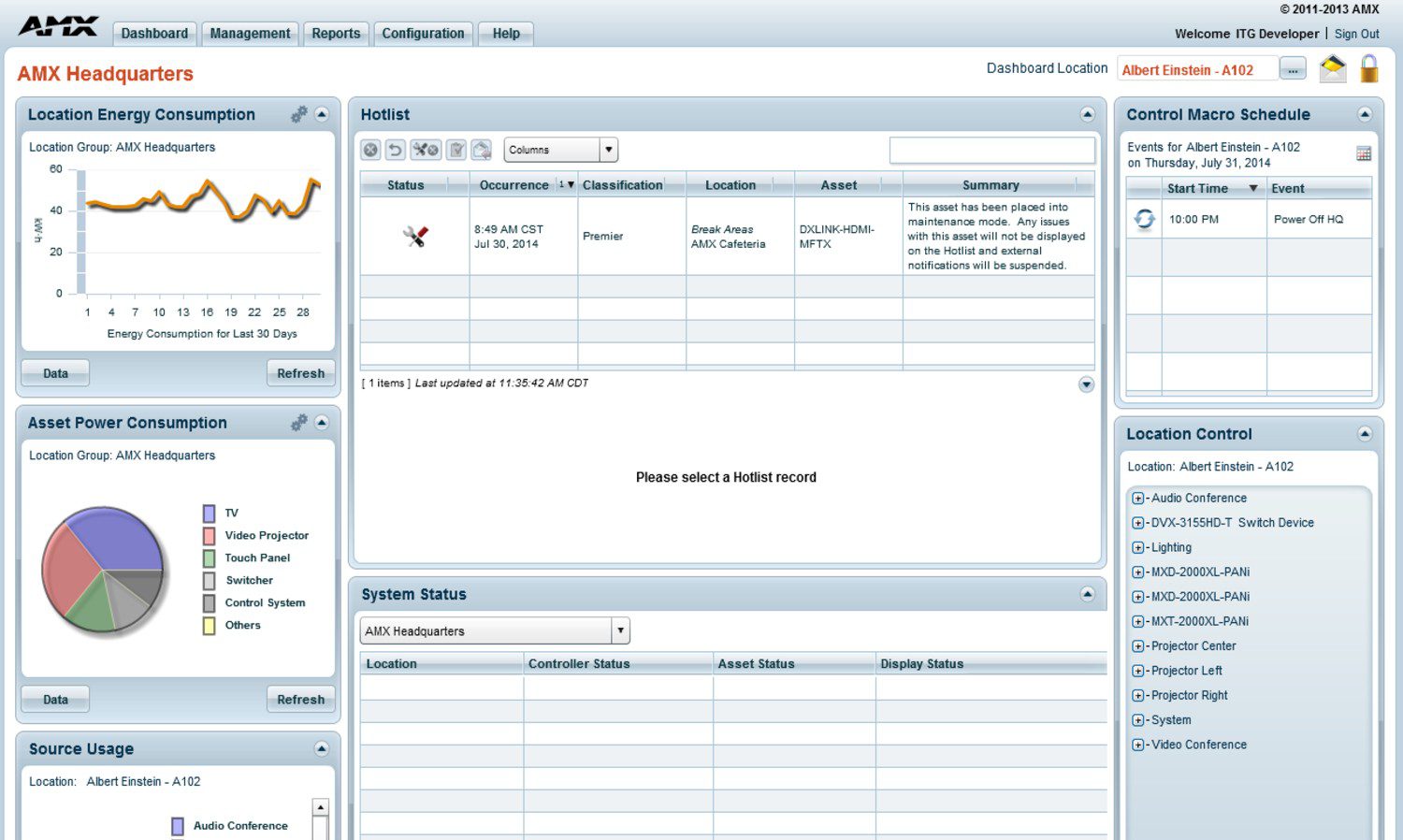Click the Source Usage scrollbar up arrow
The width and height of the screenshot is (1403, 840).
tap(321, 807)
